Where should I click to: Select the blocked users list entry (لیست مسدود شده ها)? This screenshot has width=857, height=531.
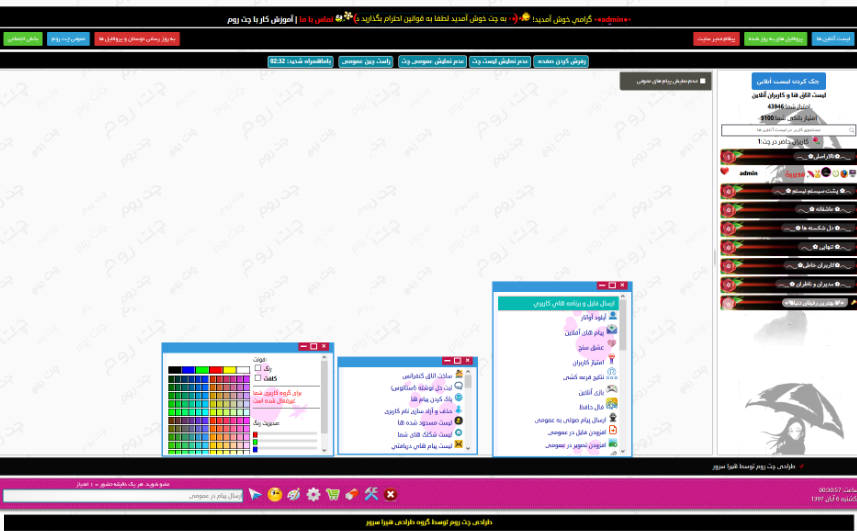click(x=425, y=422)
